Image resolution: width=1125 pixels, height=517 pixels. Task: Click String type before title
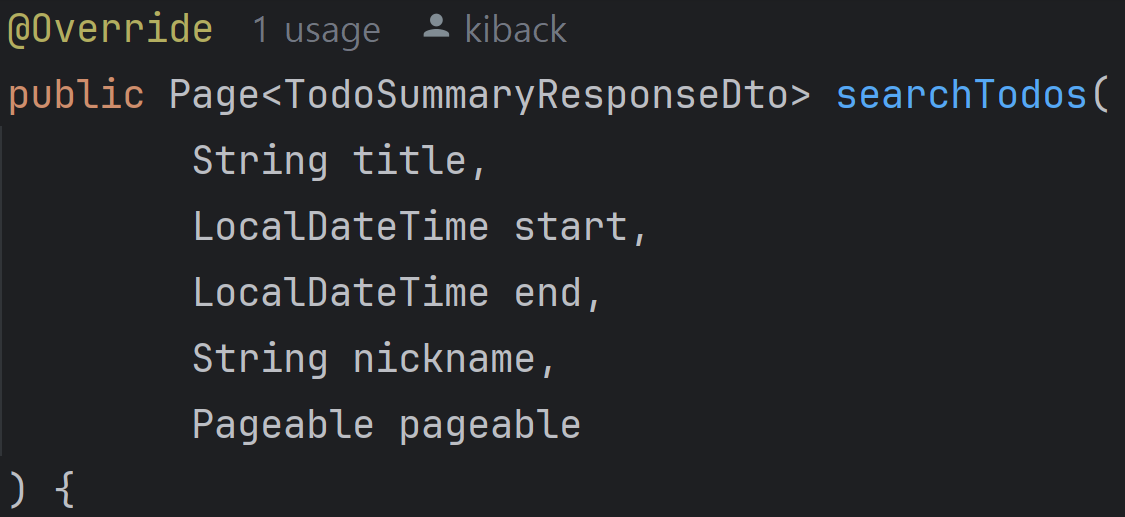(x=260, y=161)
